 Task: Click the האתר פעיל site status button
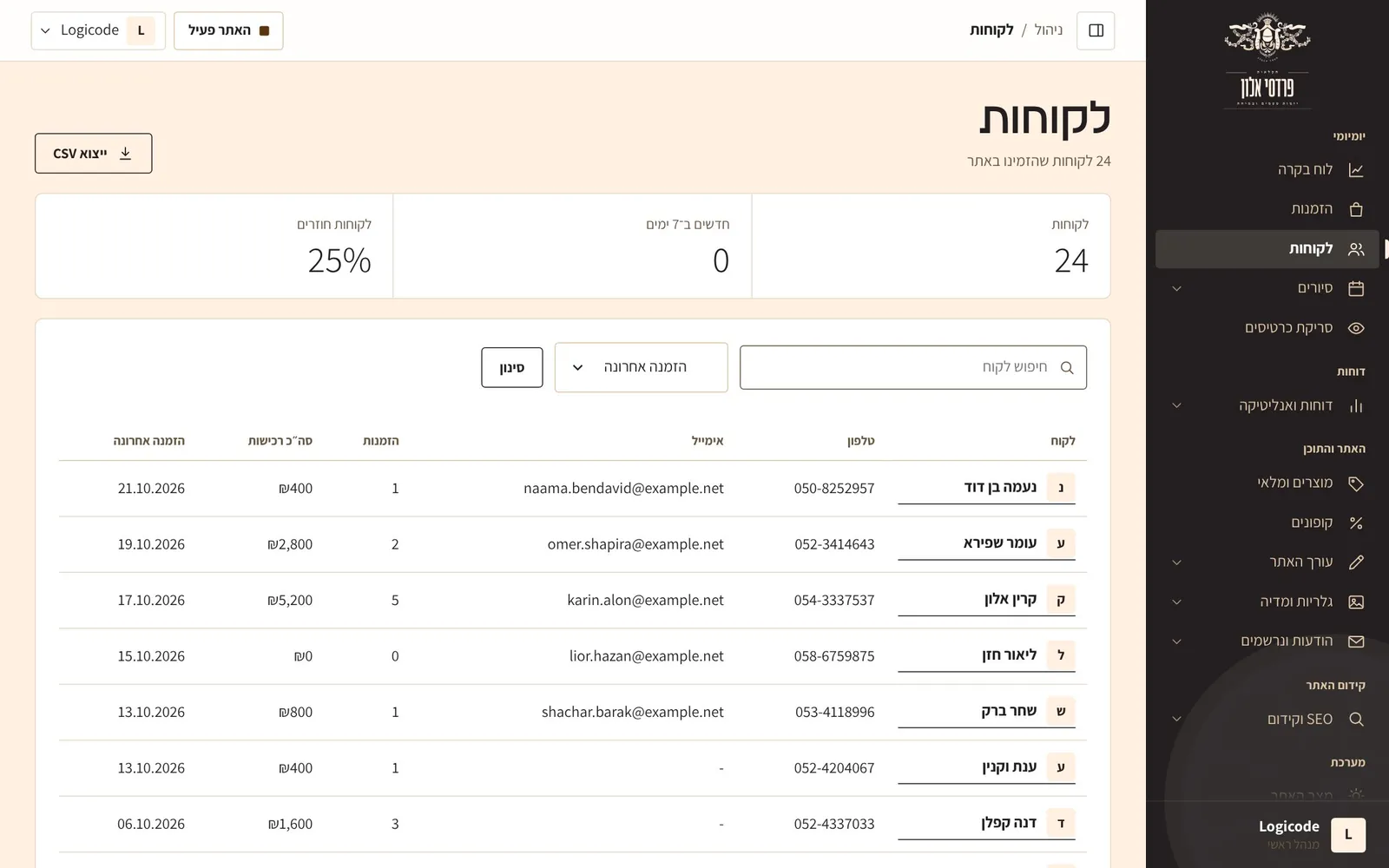[x=228, y=30]
